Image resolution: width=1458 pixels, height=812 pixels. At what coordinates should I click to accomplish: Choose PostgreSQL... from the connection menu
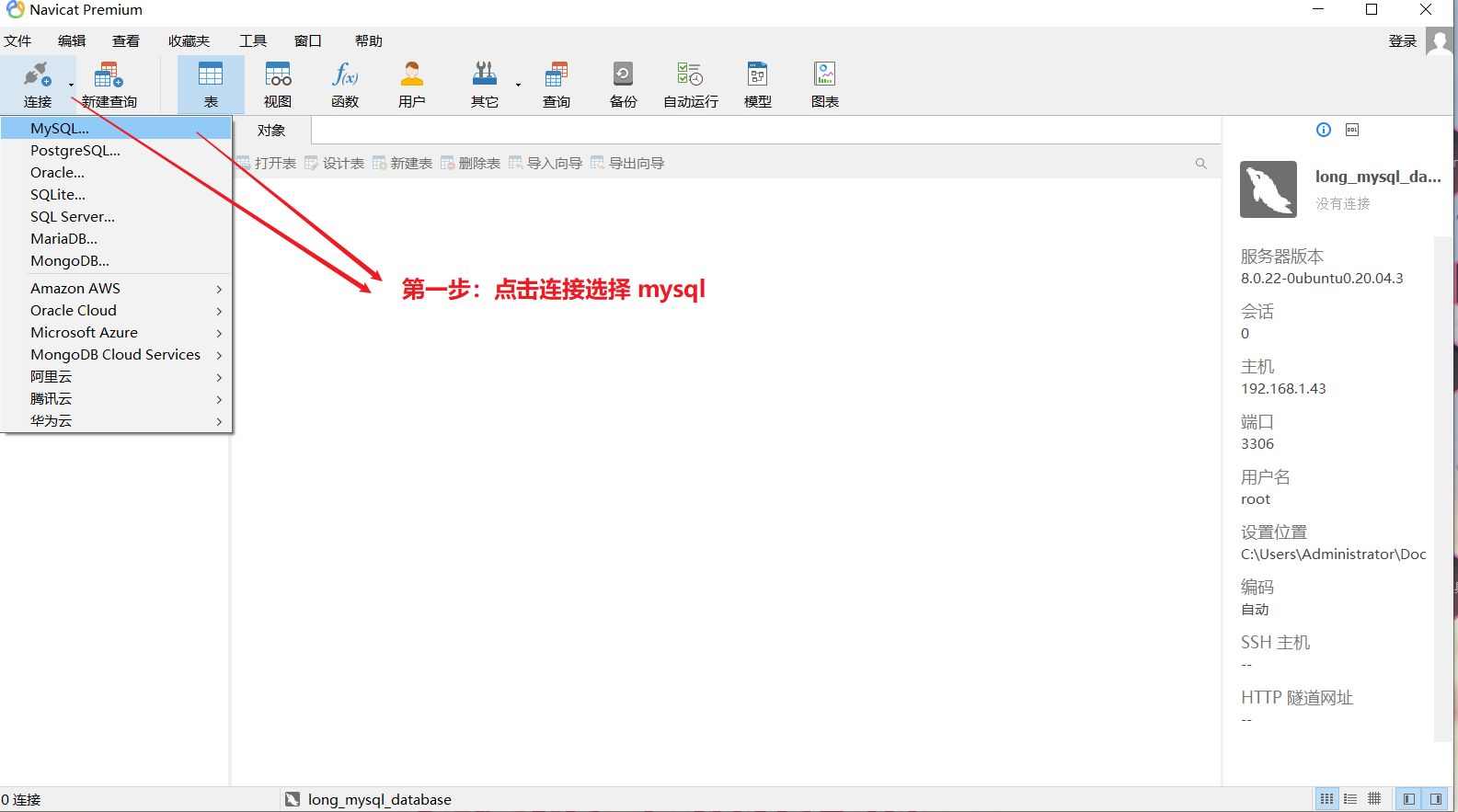116,151
